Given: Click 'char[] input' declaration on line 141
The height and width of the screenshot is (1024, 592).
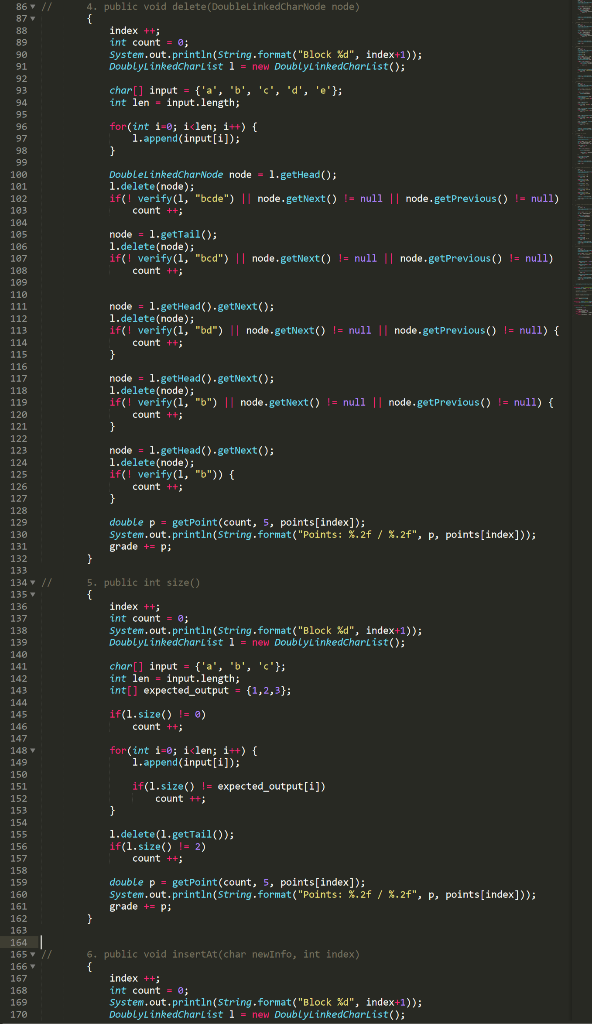Looking at the screenshot, I should pyautogui.click(x=197, y=666).
